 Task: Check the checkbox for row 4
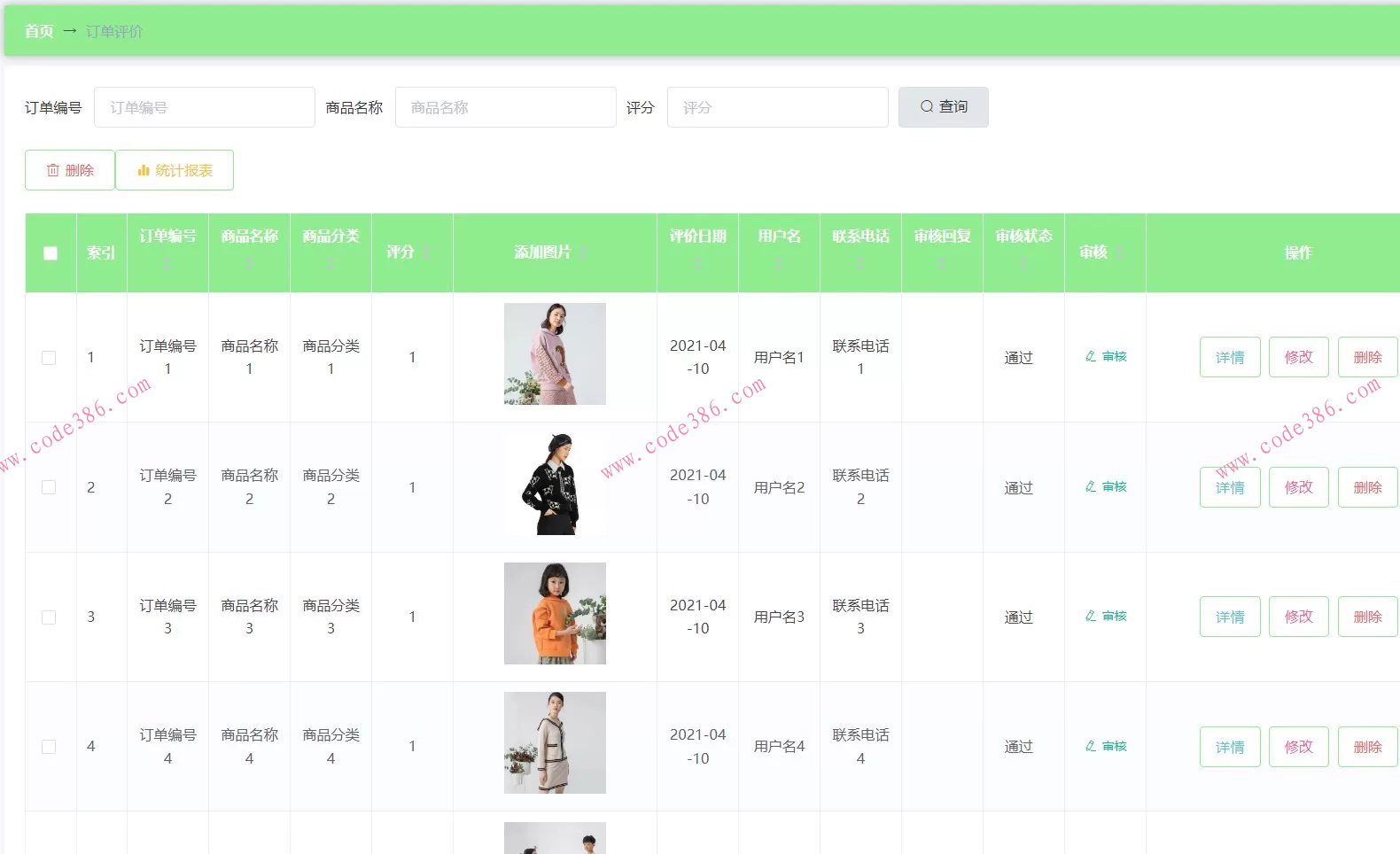49,747
